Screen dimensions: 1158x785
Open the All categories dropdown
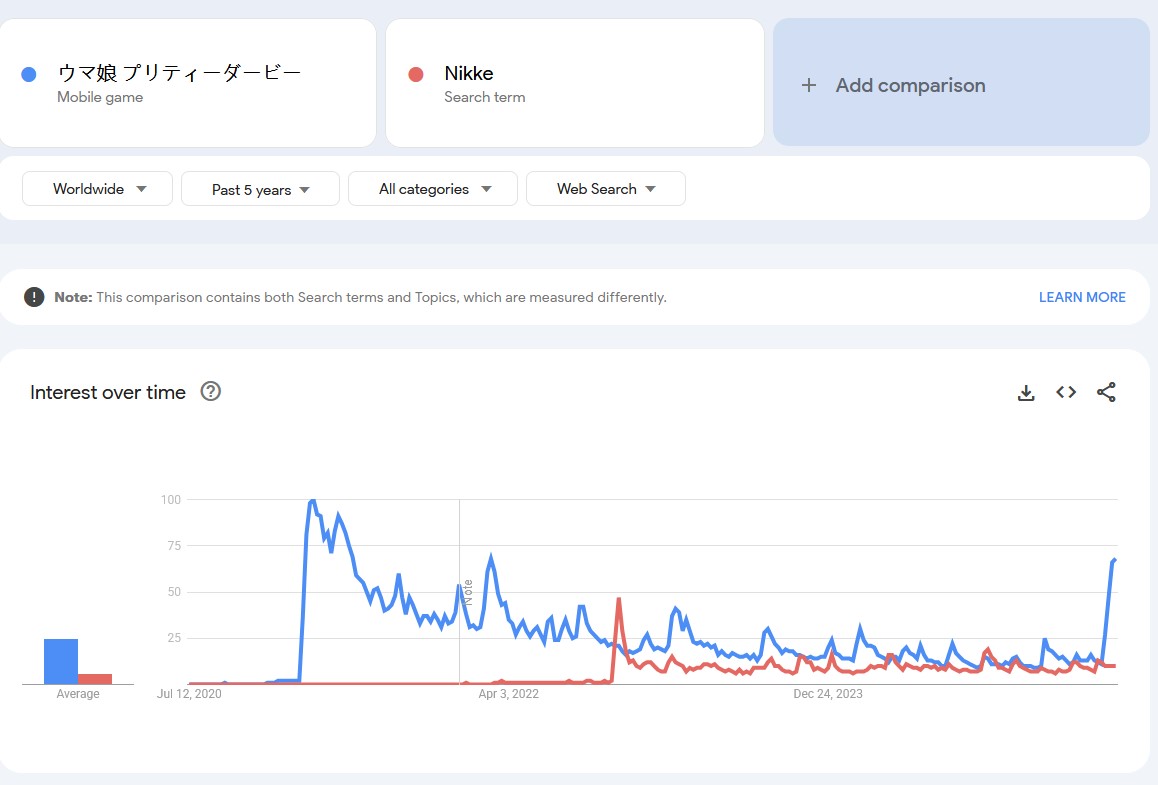(433, 189)
